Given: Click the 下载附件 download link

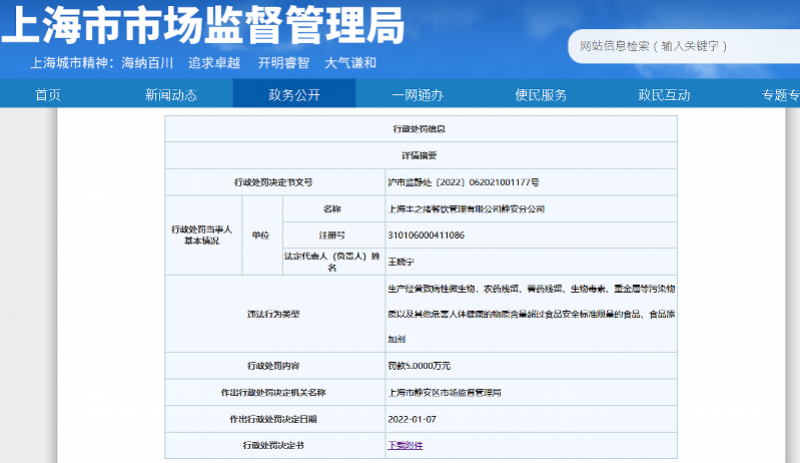Looking at the screenshot, I should coord(405,445).
